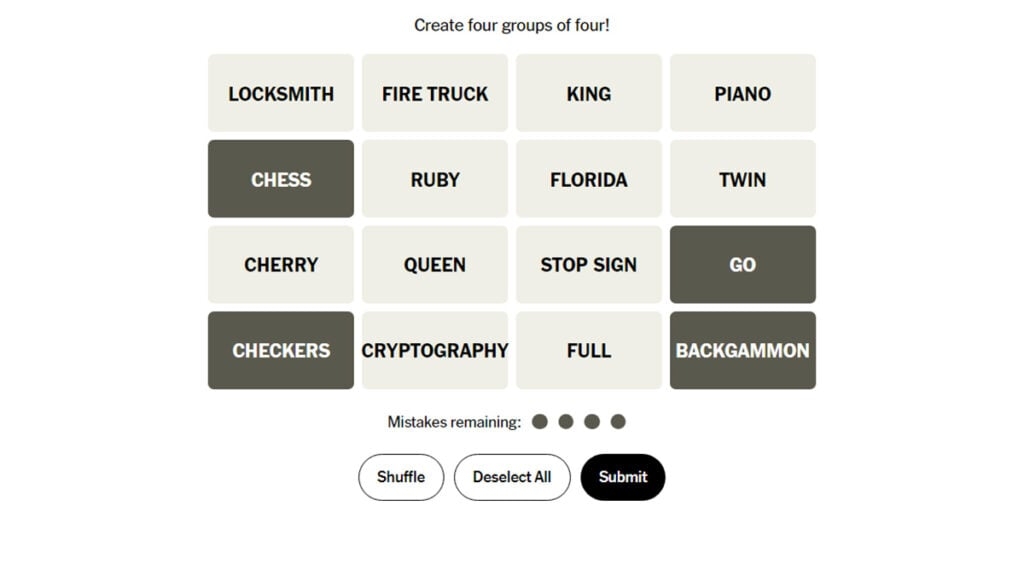The width and height of the screenshot is (1024, 576).
Task: Select the FIRE TRUCK tile
Action: (x=434, y=93)
